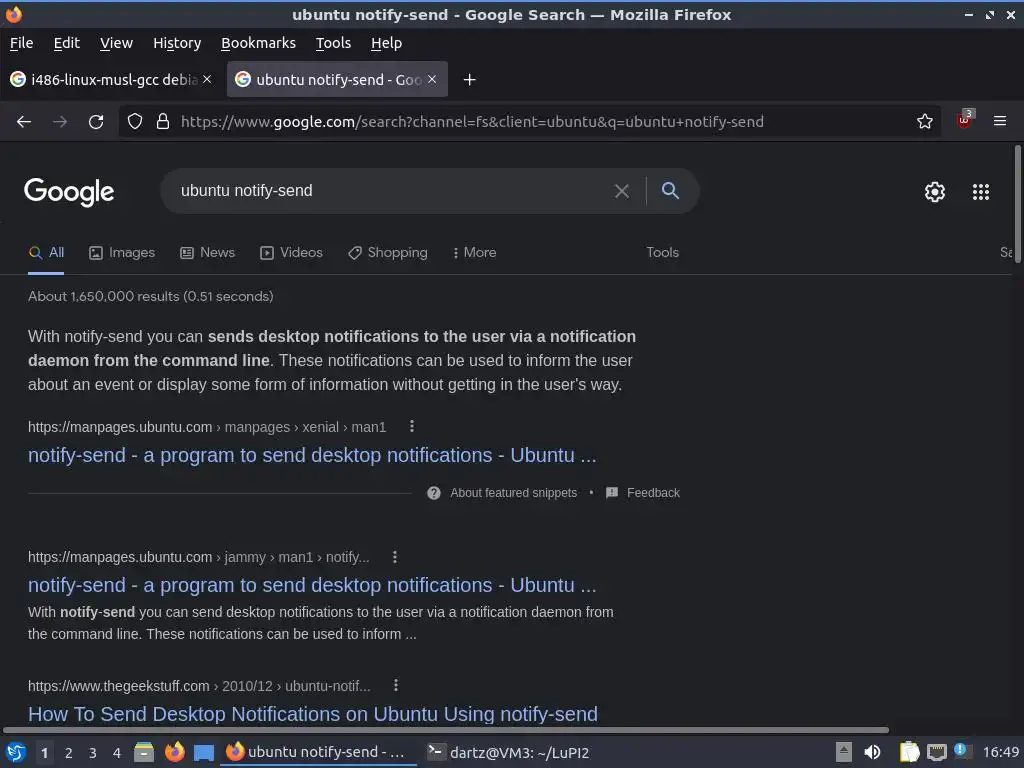1024x768 pixels.
Task: Switch to workspace 4
Action: pyautogui.click(x=116, y=753)
